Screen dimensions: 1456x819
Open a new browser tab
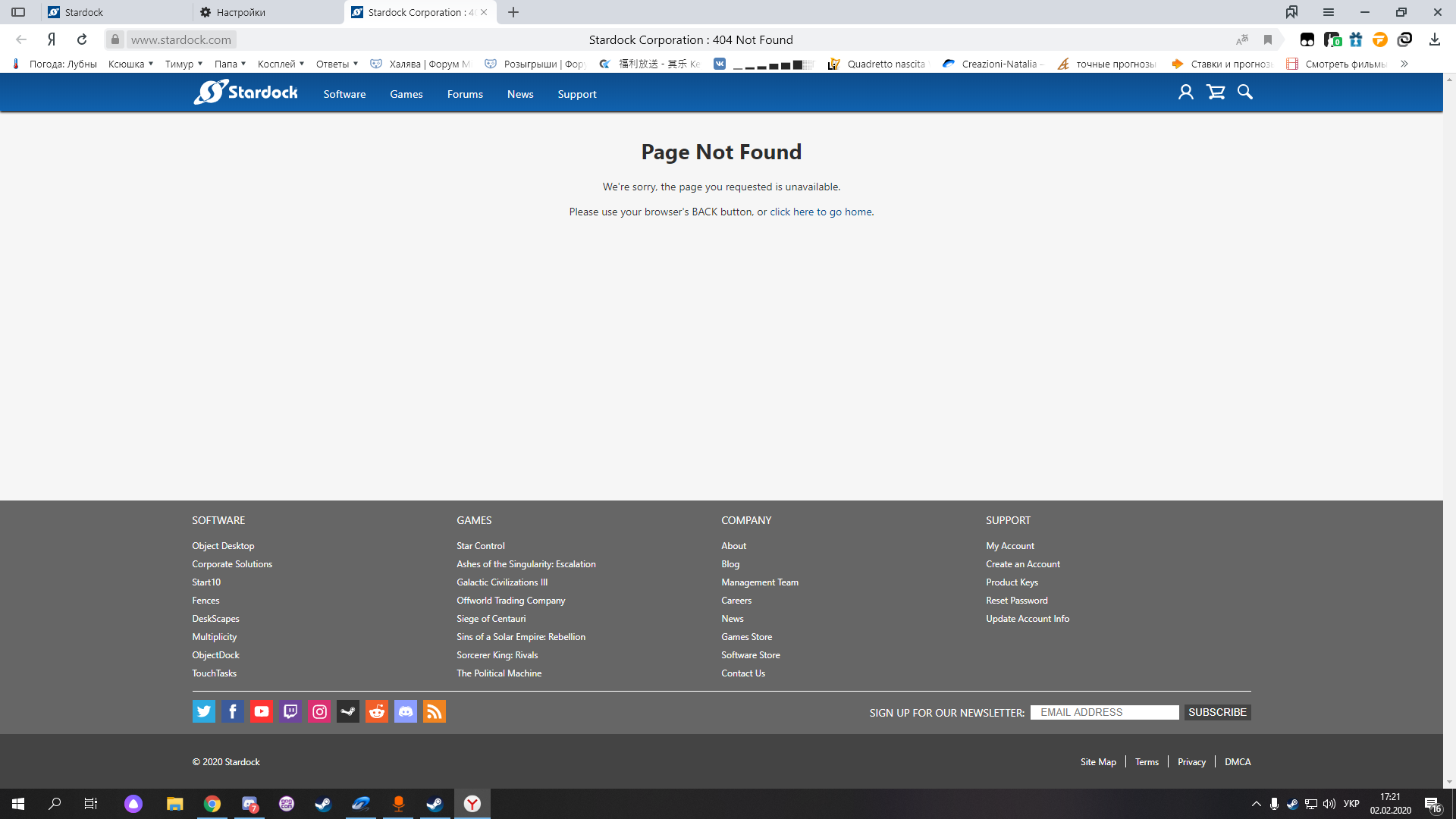pyautogui.click(x=513, y=12)
